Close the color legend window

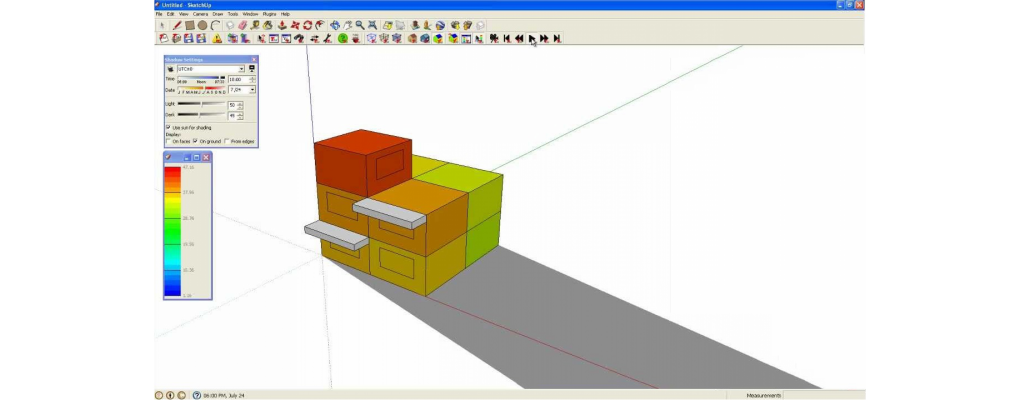[x=206, y=157]
